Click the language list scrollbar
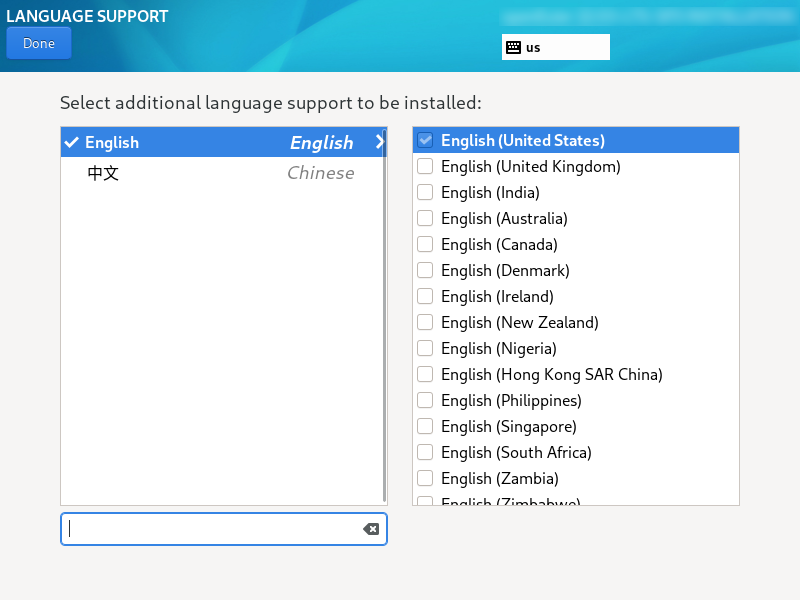Image resolution: width=800 pixels, height=600 pixels. click(x=384, y=320)
